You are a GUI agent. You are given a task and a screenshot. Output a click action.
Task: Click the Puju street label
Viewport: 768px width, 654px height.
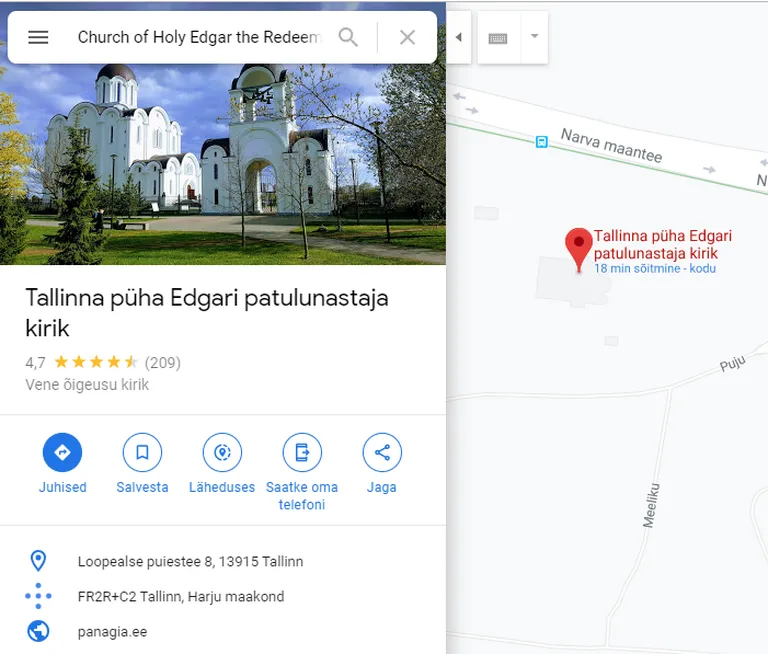[x=732, y=363]
